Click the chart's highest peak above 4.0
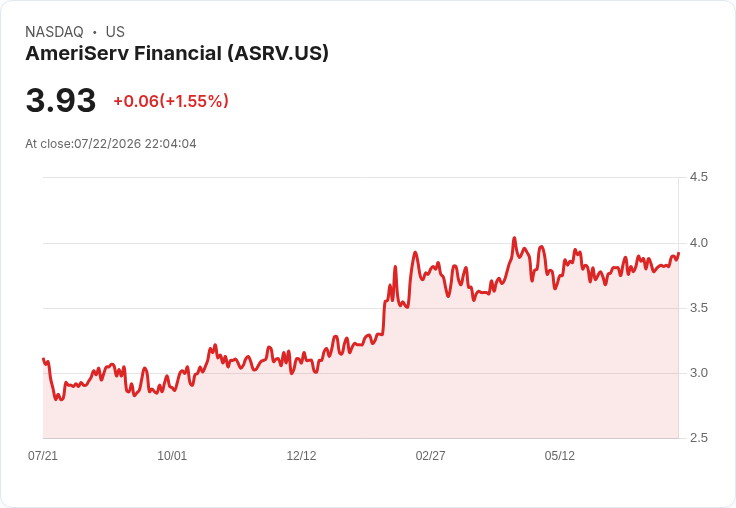The image size is (736, 508). (x=514, y=238)
